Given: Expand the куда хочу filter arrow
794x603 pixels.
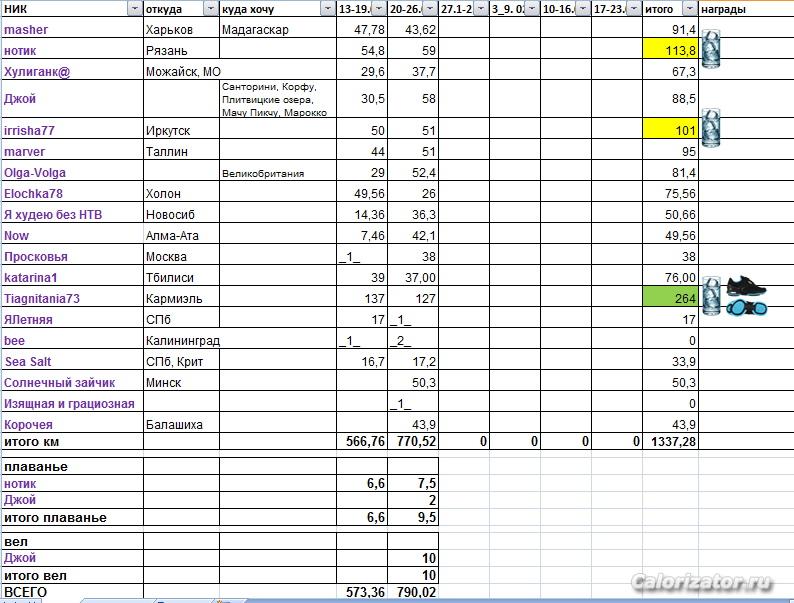Looking at the screenshot, I should (327, 9).
